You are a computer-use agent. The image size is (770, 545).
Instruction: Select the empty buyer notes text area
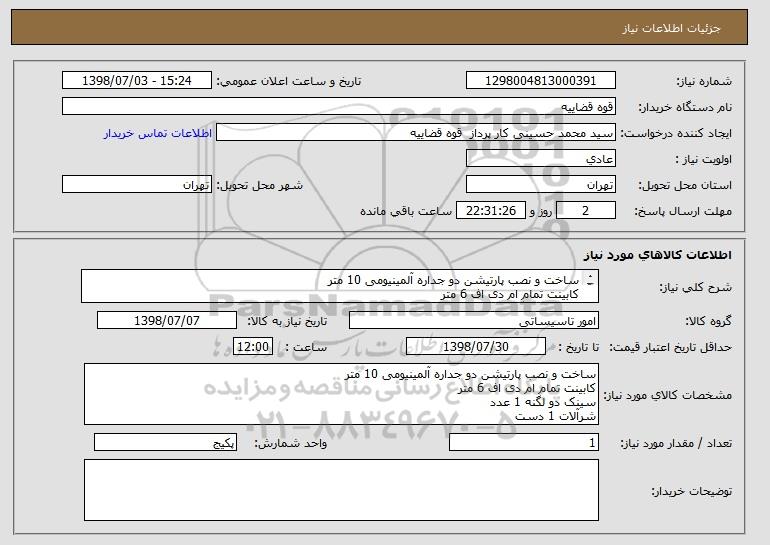(341, 490)
